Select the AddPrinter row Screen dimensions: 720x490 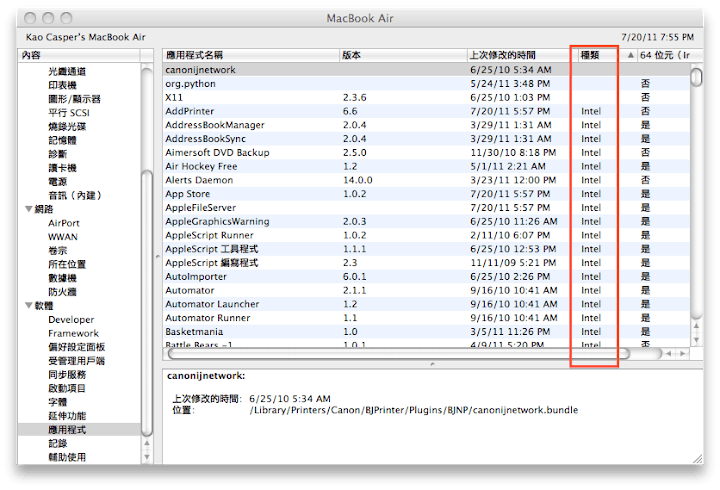426,111
